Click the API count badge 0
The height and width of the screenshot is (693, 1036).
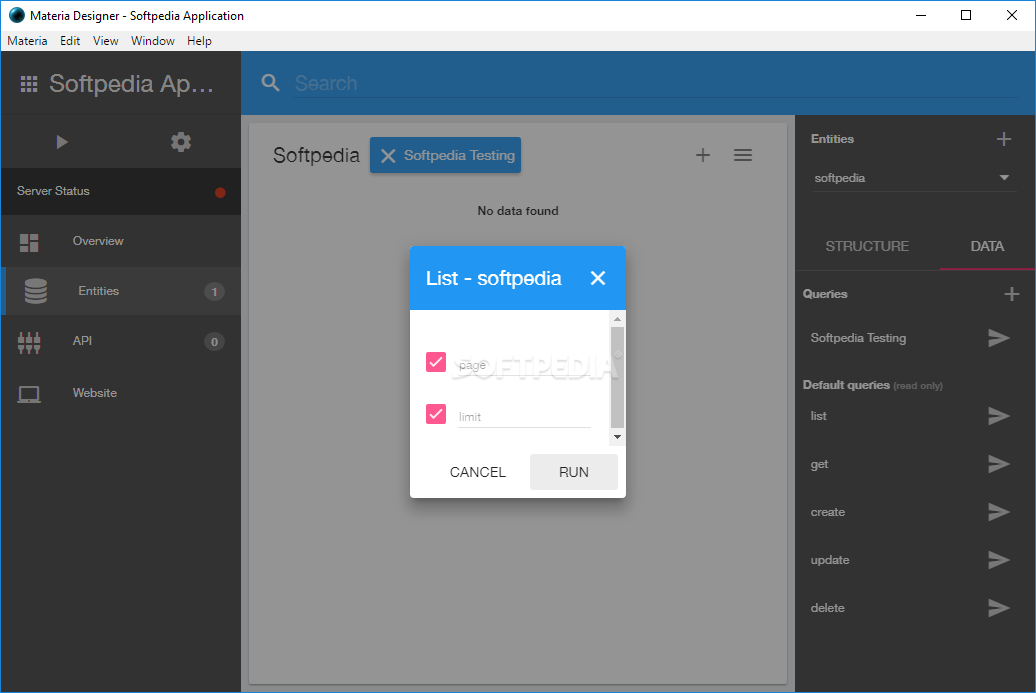[x=214, y=342]
